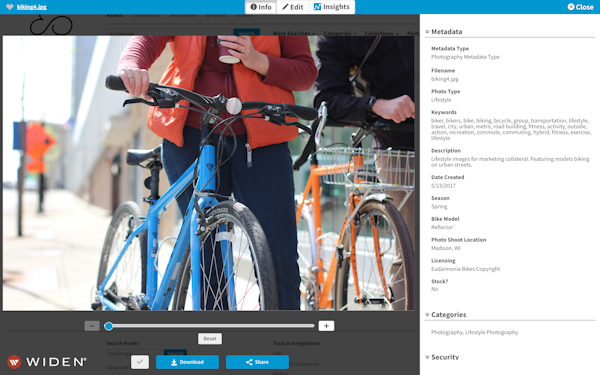
Task: Click the zoom slider handle
Action: tap(109, 326)
